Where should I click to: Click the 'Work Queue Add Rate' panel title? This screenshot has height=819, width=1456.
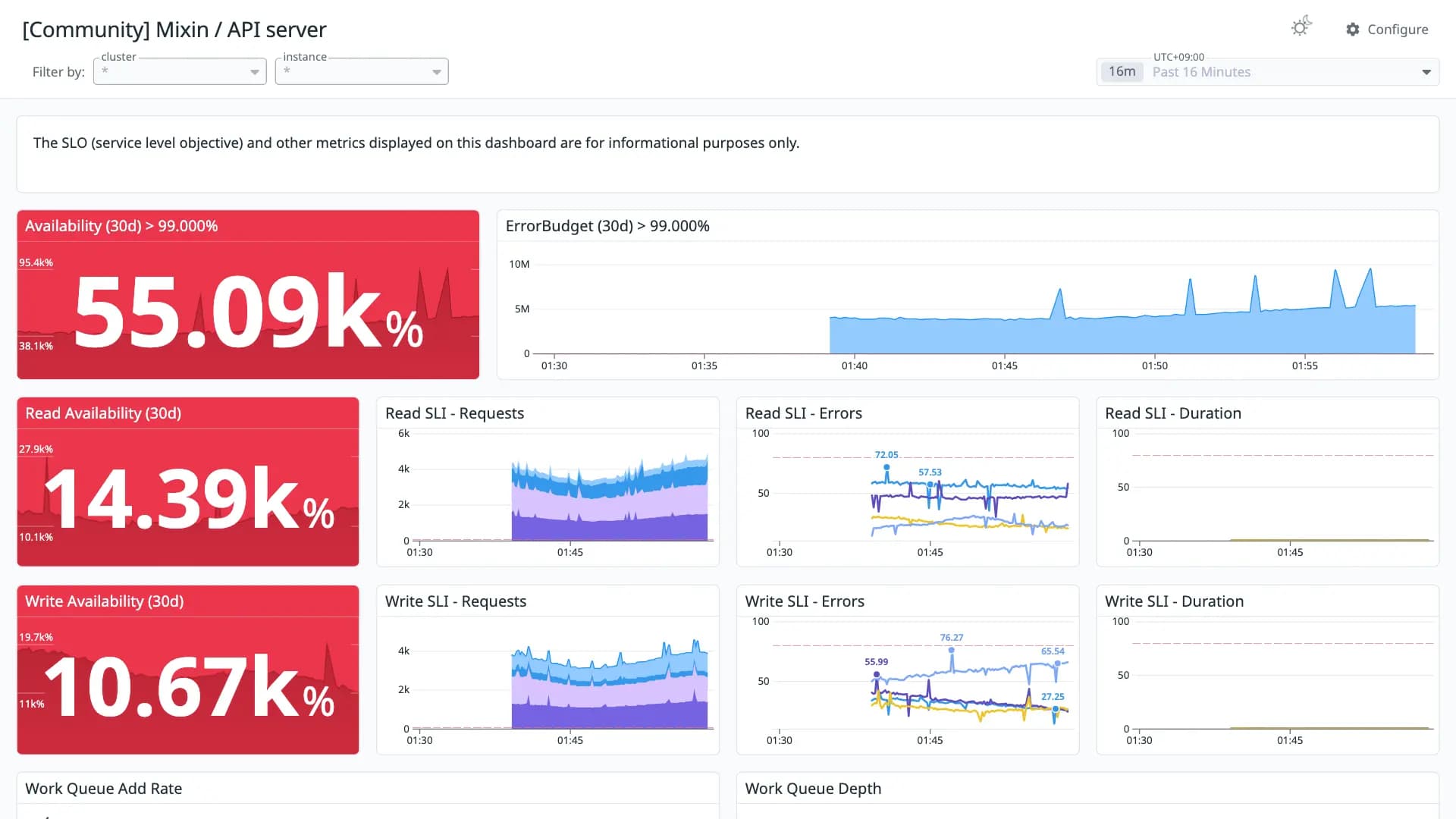104,789
